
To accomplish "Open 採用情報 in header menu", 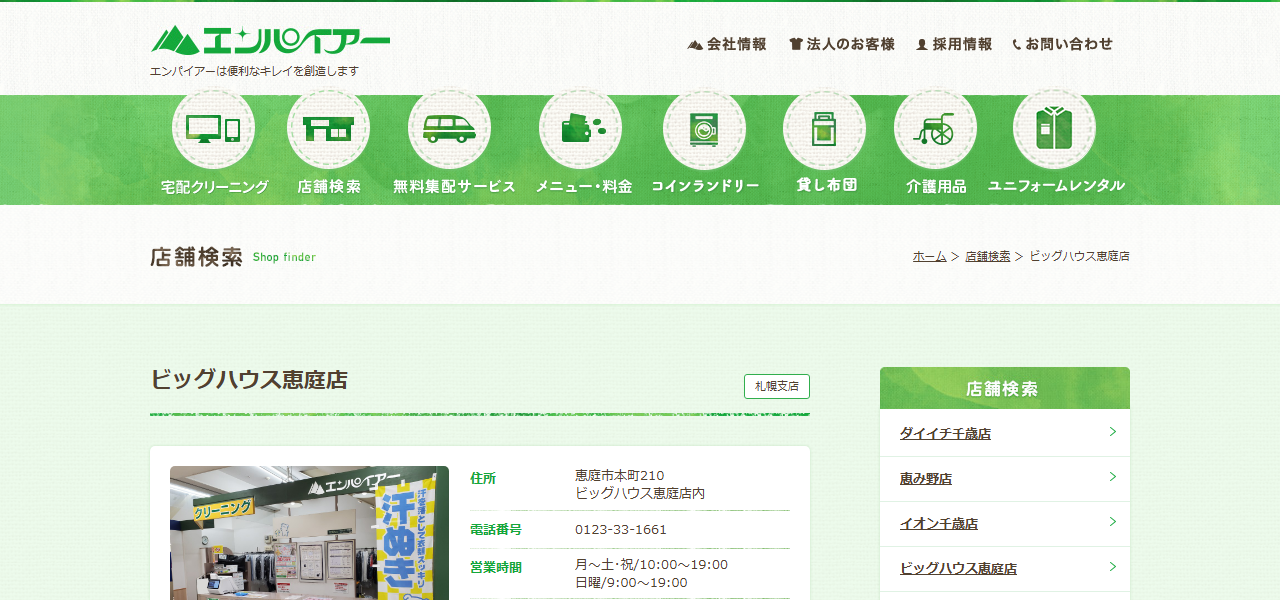I will [x=963, y=44].
